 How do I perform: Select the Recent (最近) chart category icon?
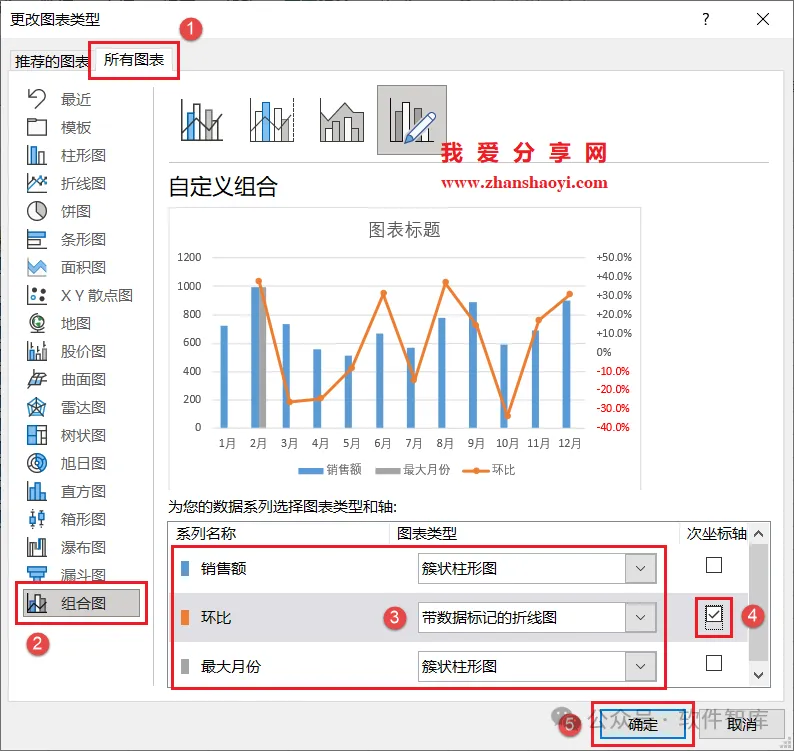coord(36,98)
